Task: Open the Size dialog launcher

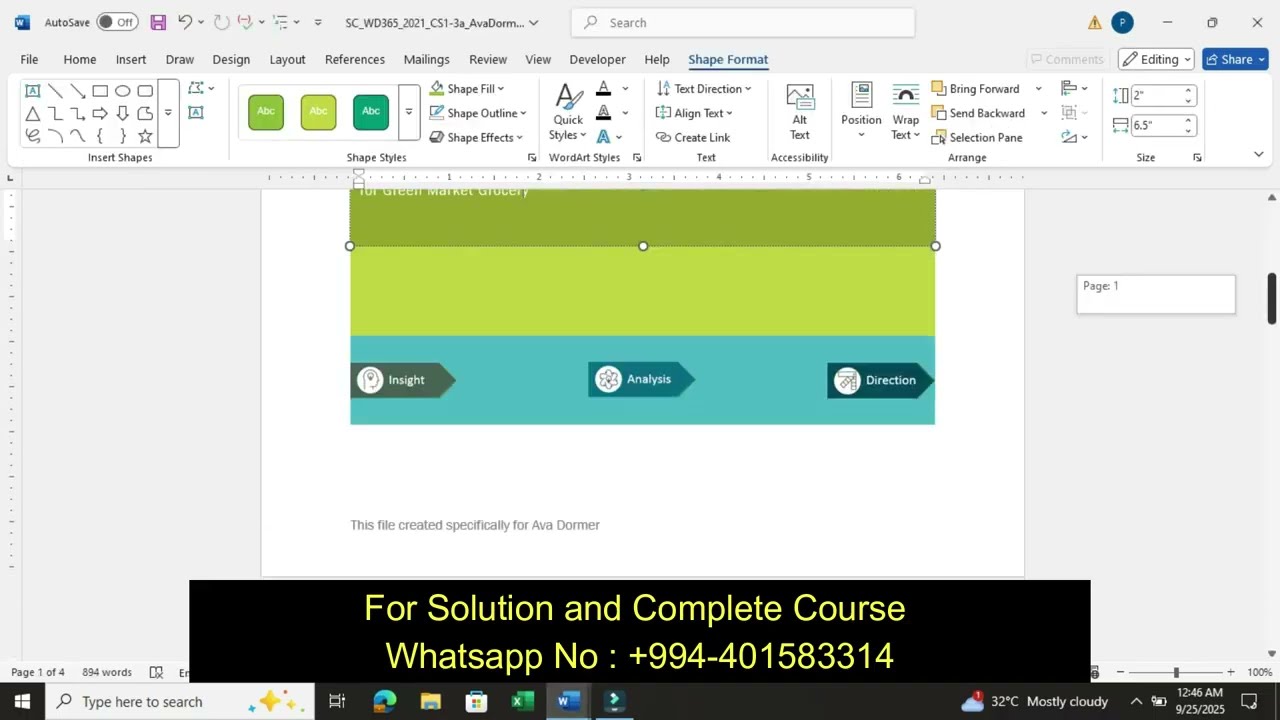Action: [1197, 158]
